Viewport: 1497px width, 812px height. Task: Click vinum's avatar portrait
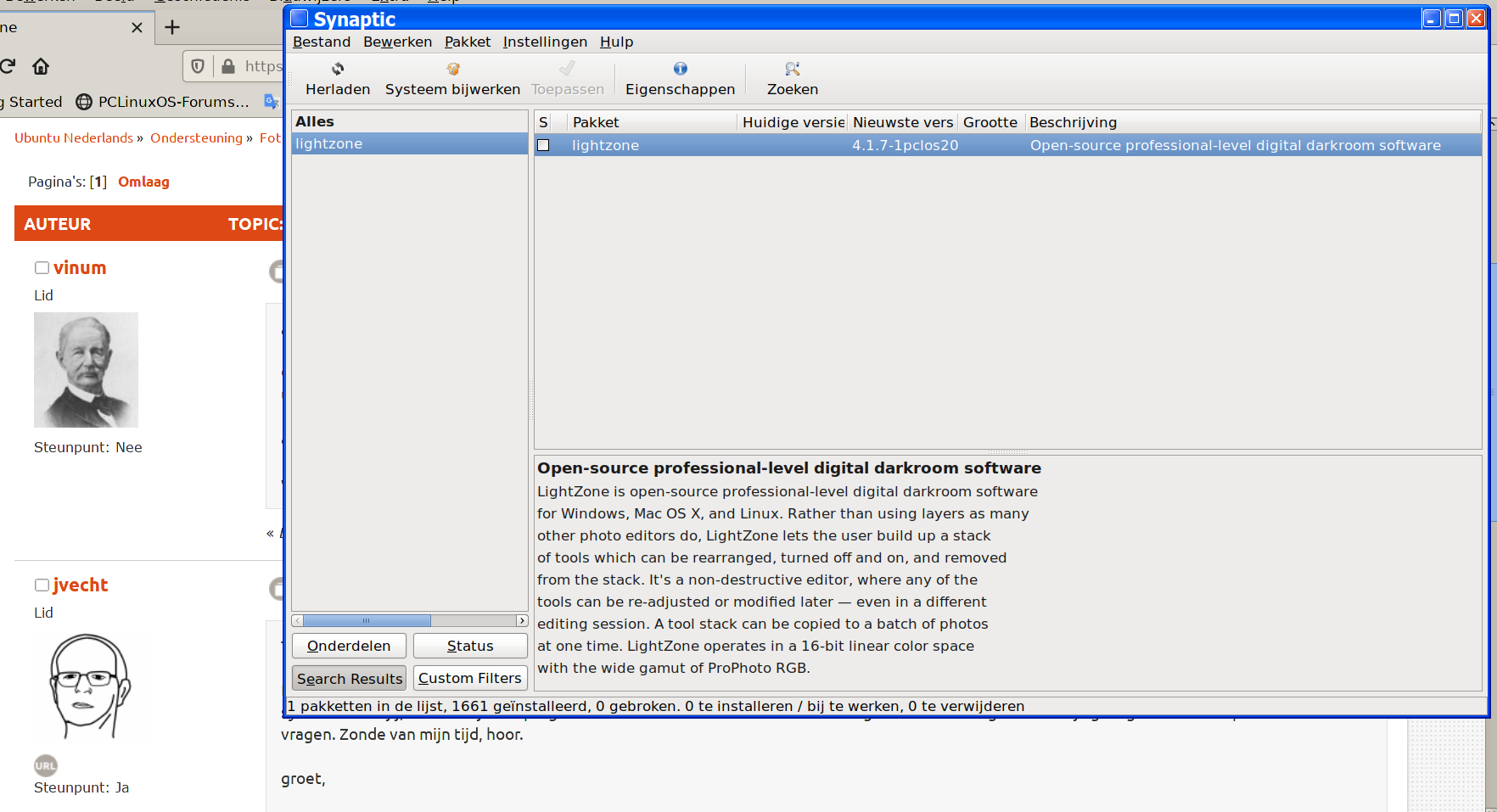86,370
